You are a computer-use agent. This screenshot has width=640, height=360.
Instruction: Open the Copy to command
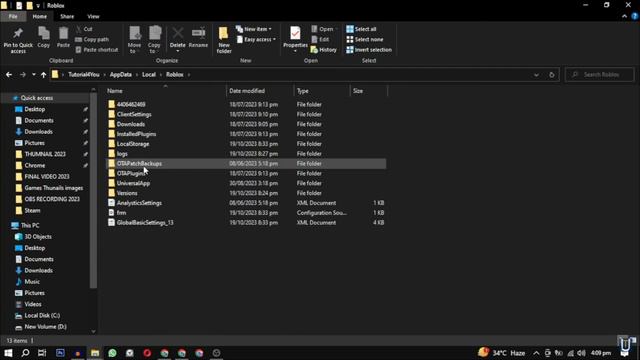(154, 40)
